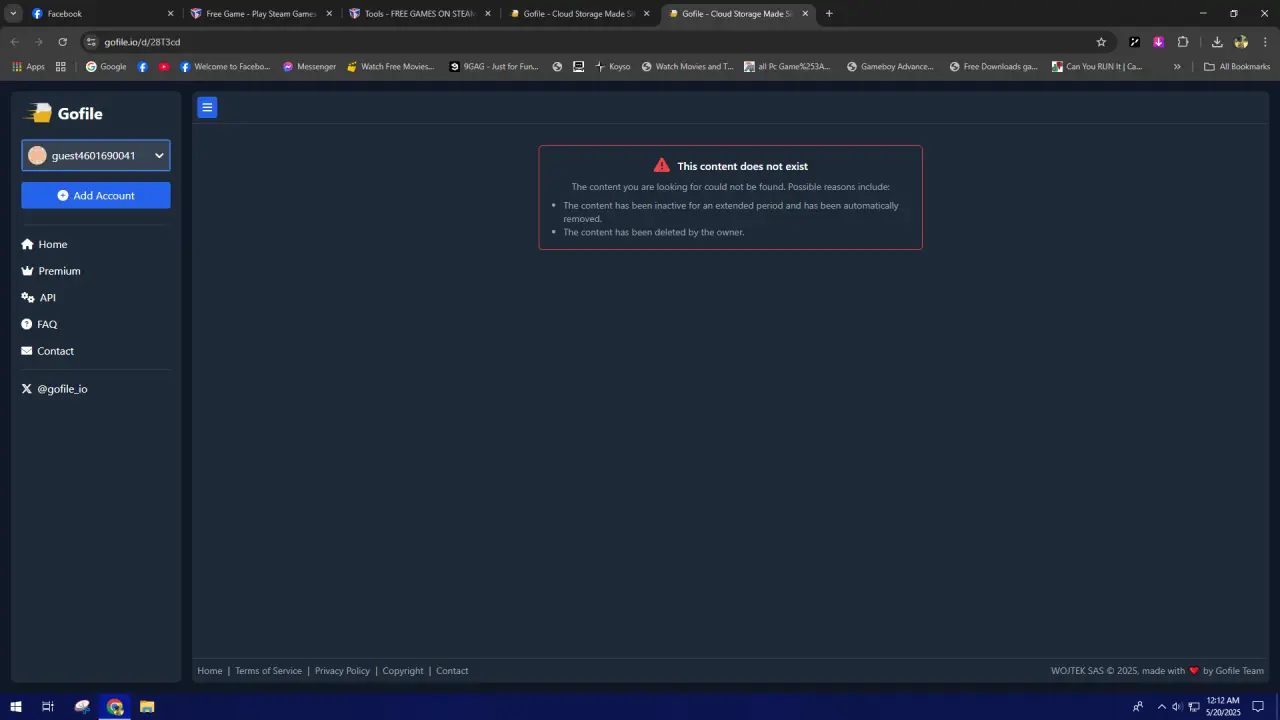
Task: Click the address bar URL field
Action: (590, 42)
